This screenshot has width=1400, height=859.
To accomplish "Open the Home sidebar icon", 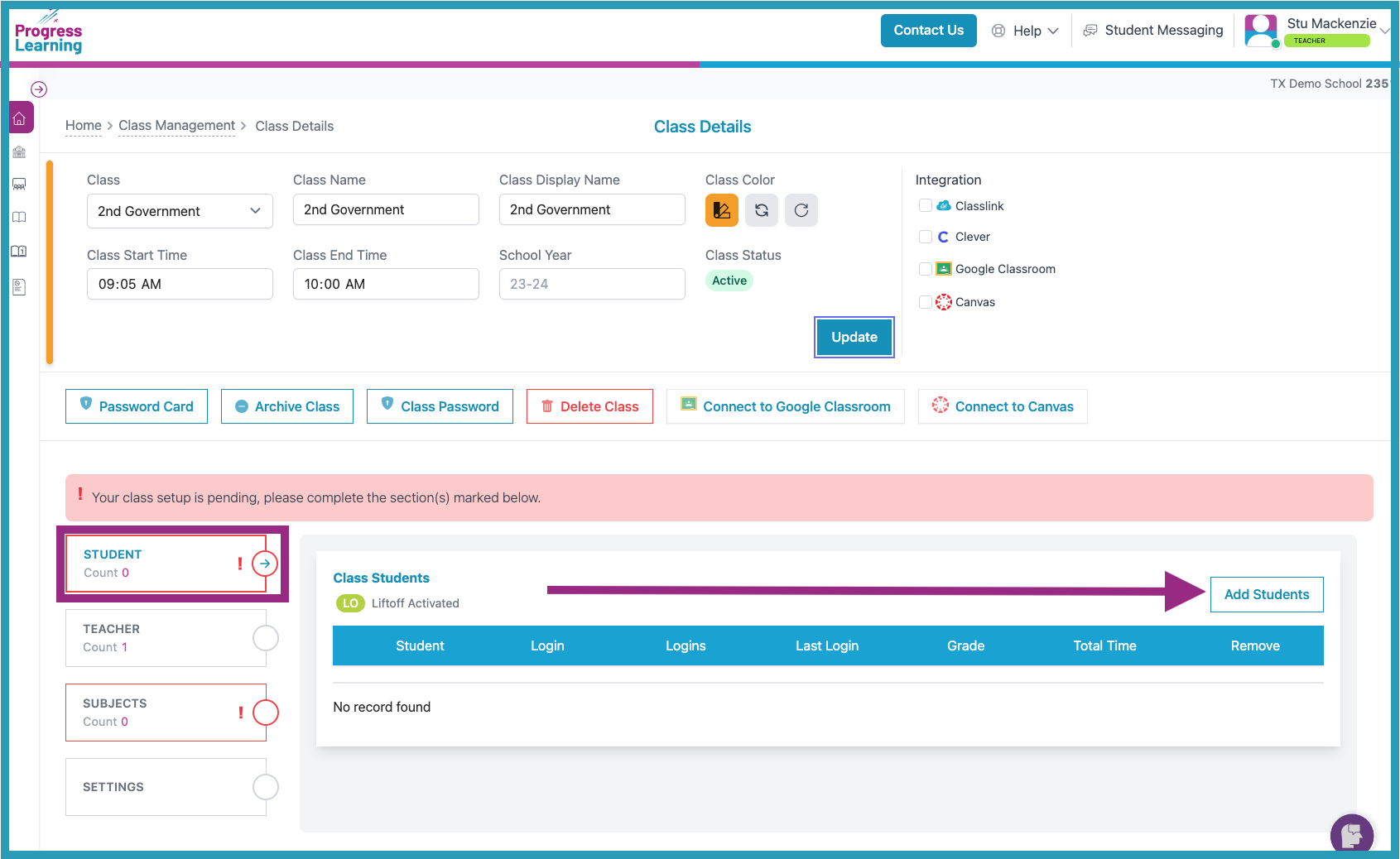I will (x=20, y=118).
